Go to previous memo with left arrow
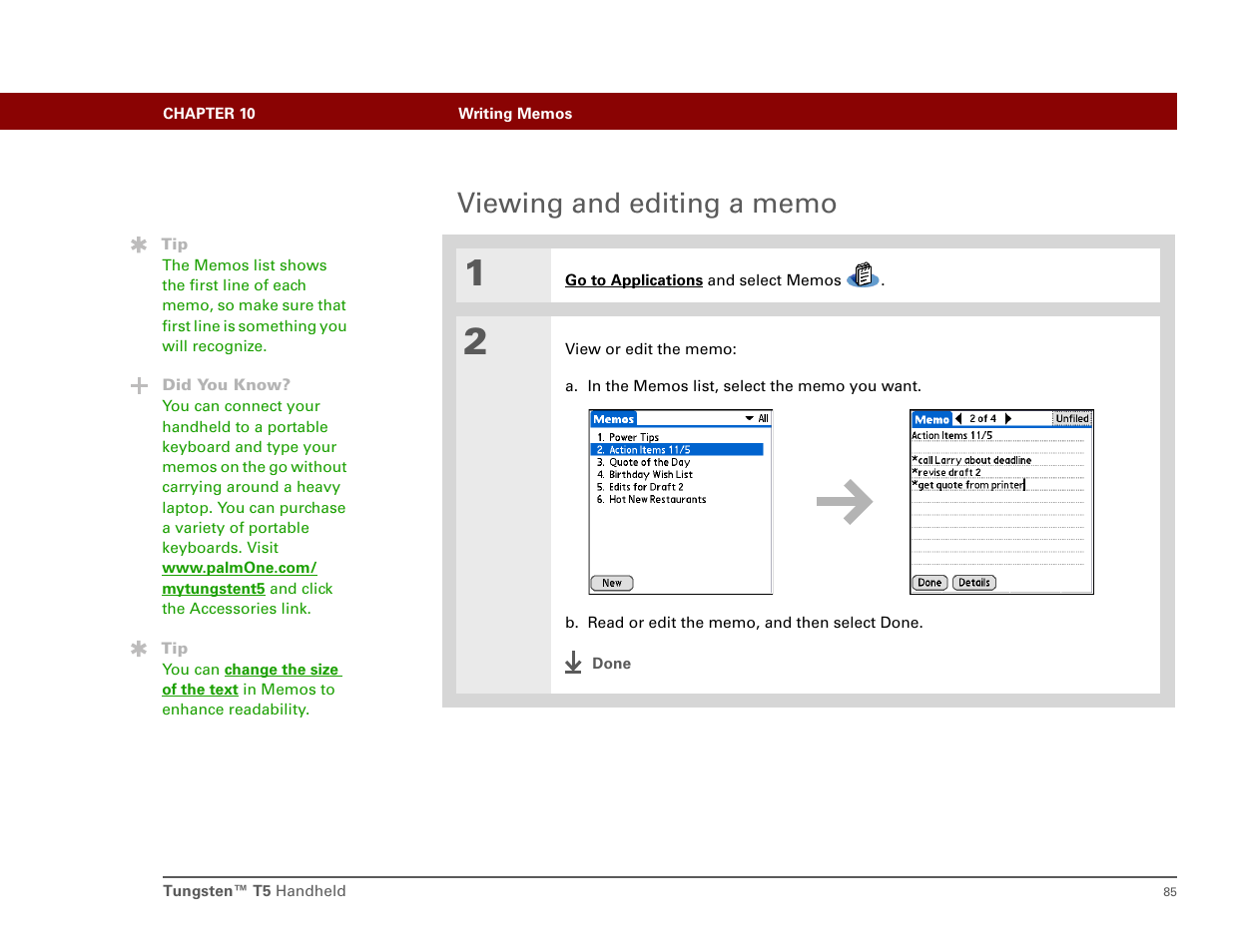Image resolution: width=1233 pixels, height=952 pixels. [958, 419]
